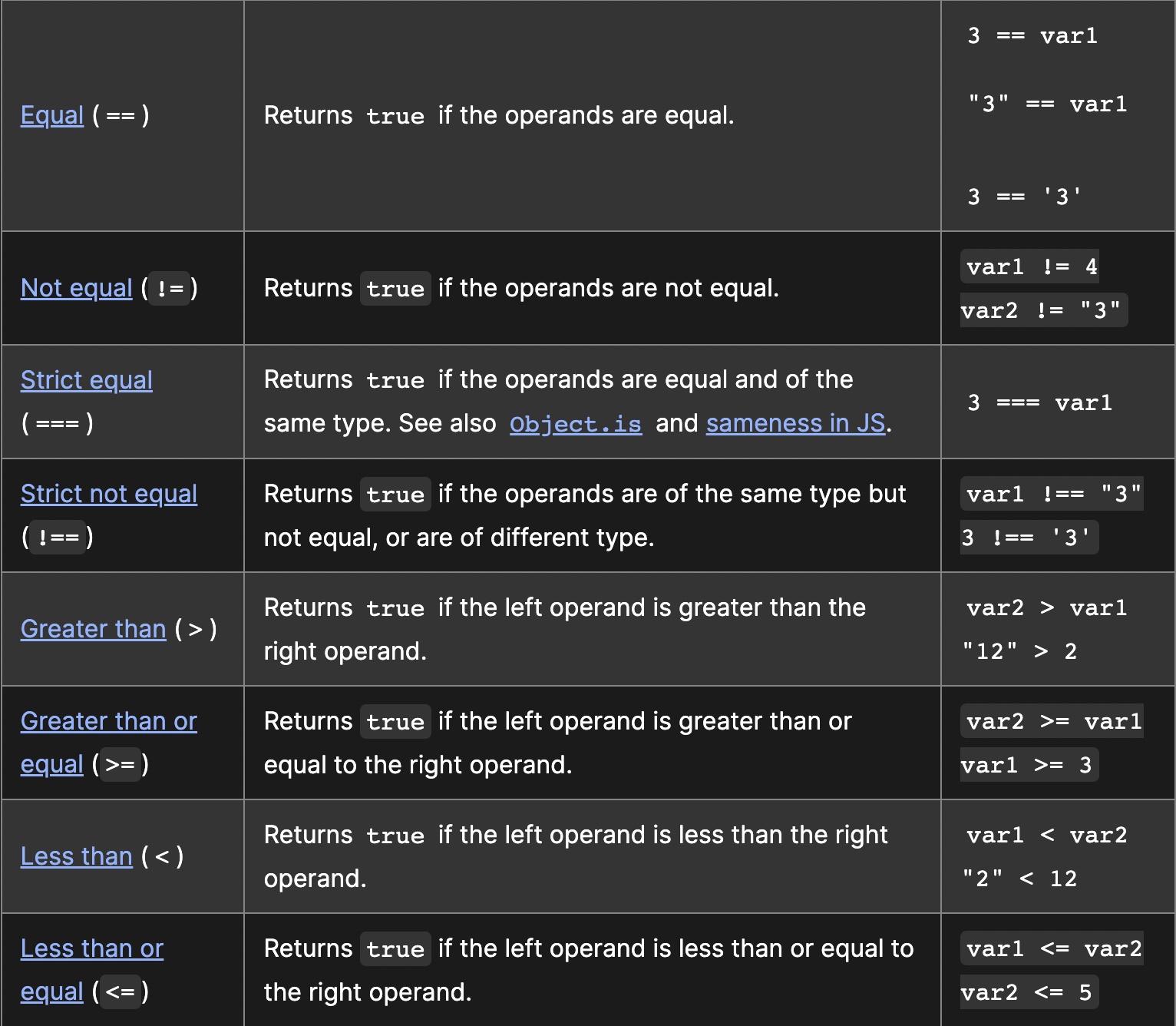Click the "3 === var1" code example
The image size is (1176, 1026).
(1039, 402)
